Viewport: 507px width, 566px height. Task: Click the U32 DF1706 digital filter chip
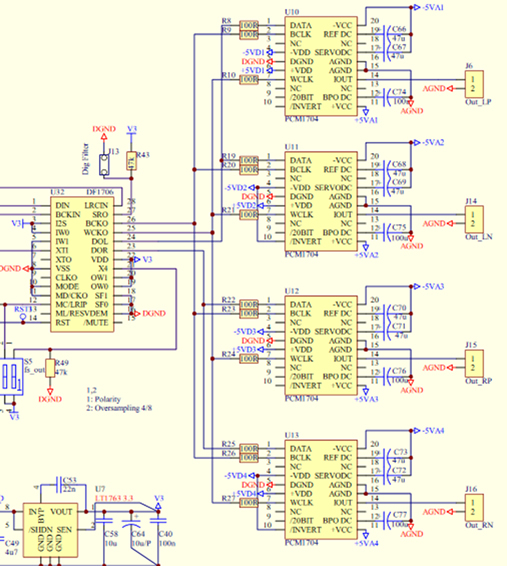click(82, 264)
